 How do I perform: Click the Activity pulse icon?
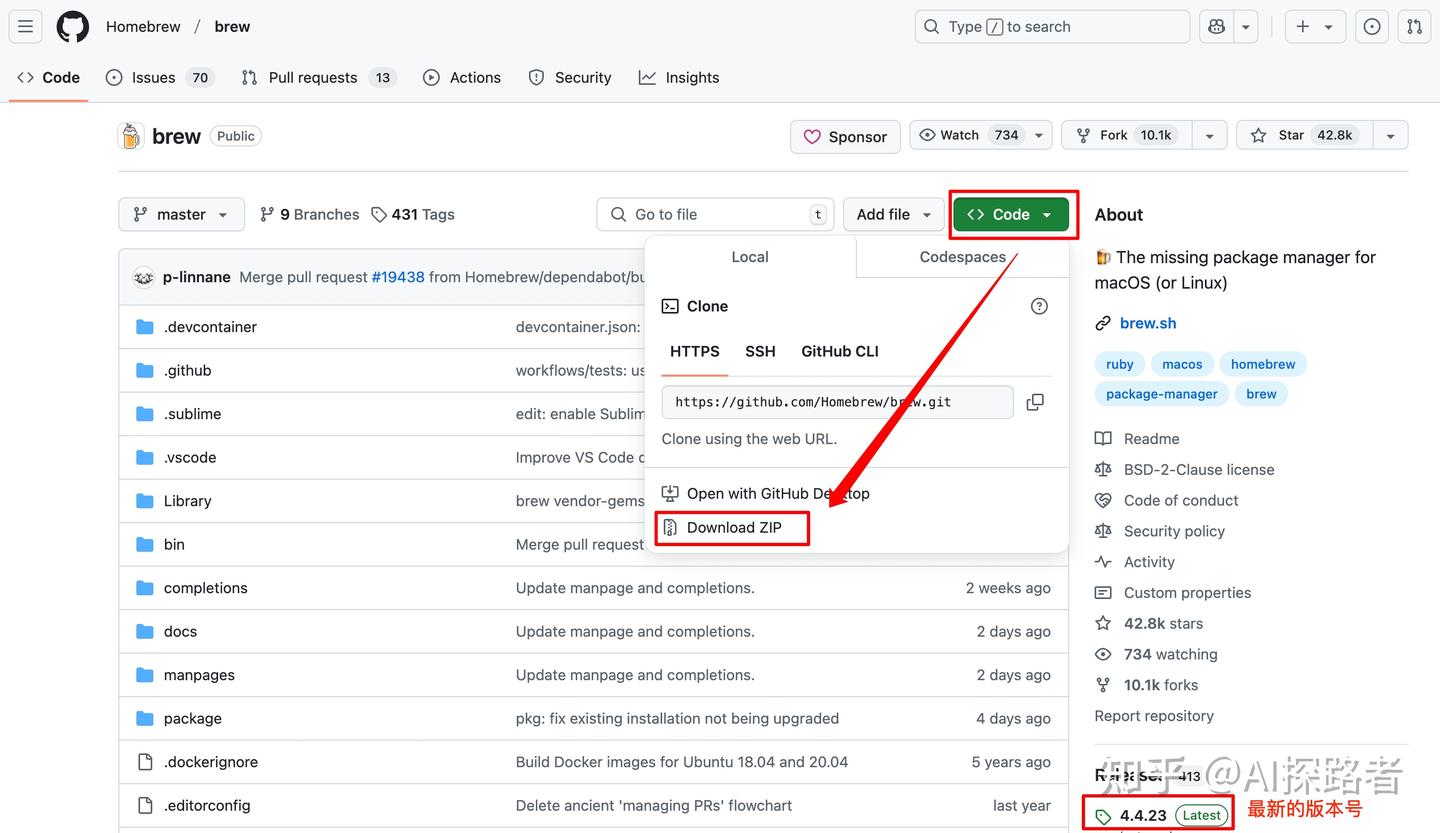tap(1103, 562)
